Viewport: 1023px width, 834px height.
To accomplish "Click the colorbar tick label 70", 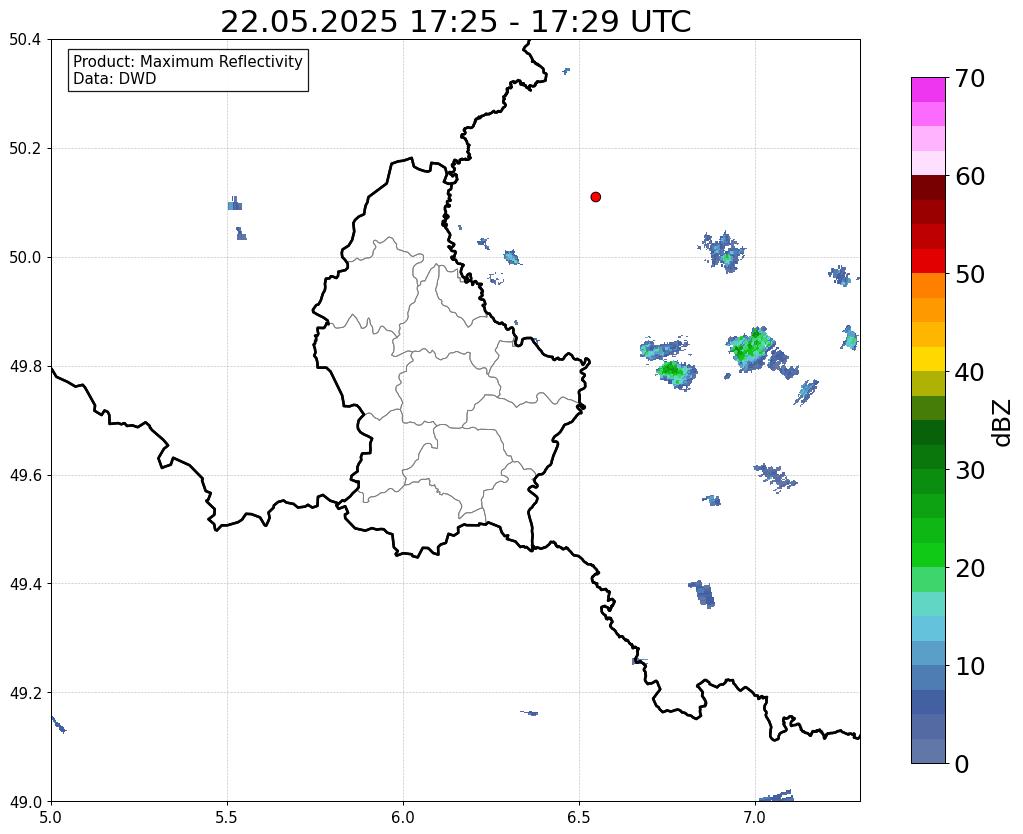I will tap(969, 78).
